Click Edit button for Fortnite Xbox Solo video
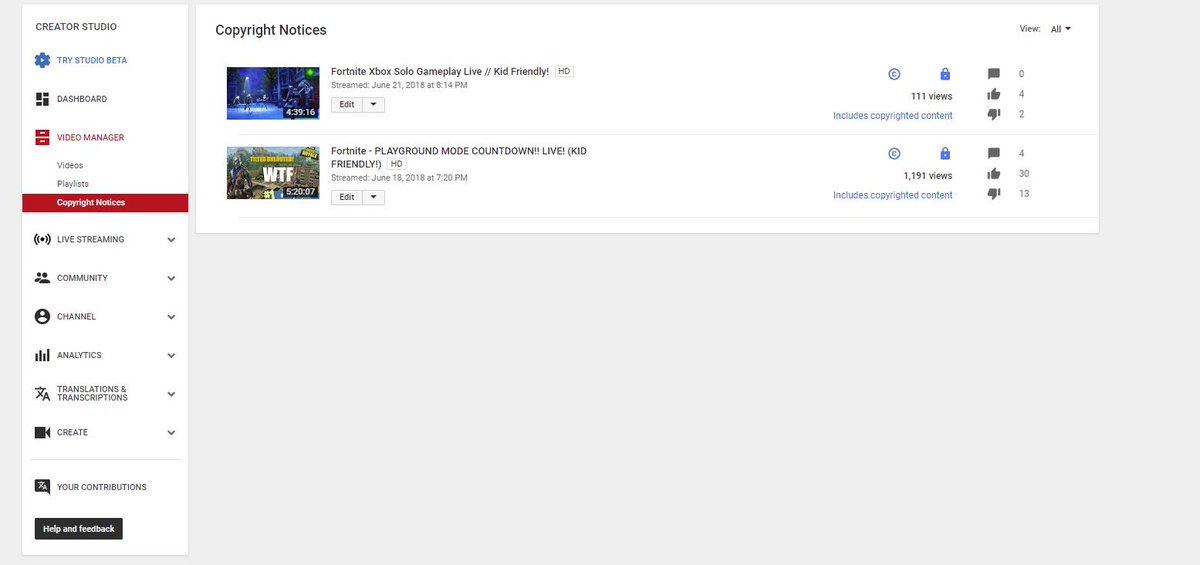The image size is (1200, 565). [x=346, y=104]
